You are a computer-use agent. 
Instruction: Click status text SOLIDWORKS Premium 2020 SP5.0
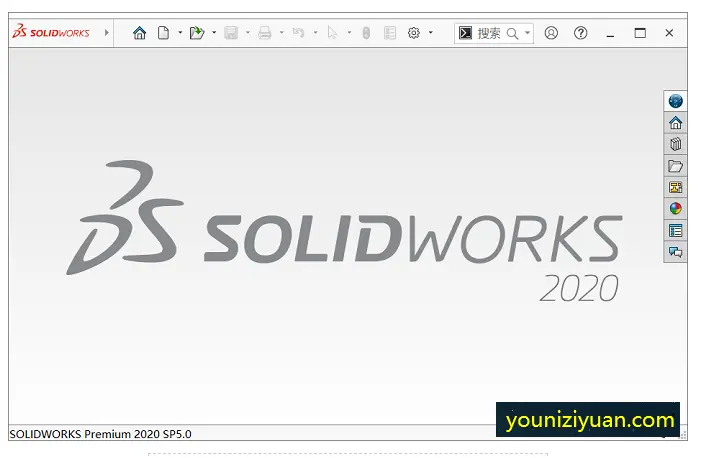(x=100, y=434)
